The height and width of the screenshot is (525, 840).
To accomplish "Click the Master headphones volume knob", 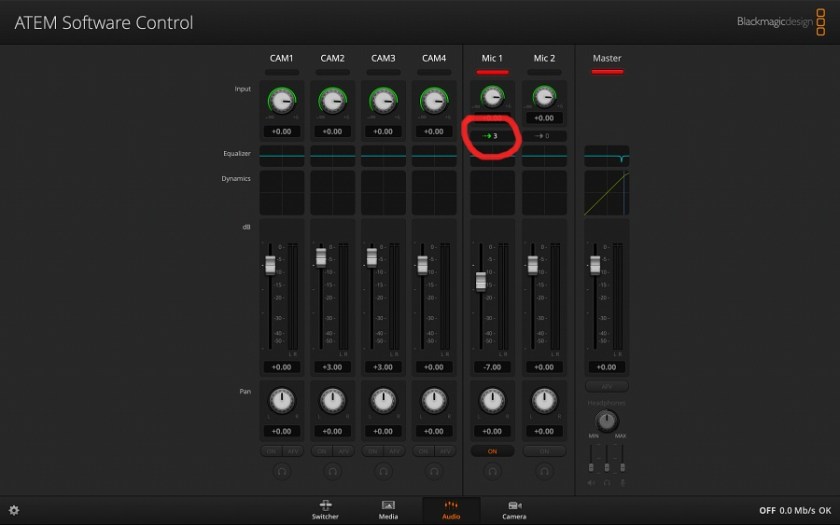I will 606,421.
